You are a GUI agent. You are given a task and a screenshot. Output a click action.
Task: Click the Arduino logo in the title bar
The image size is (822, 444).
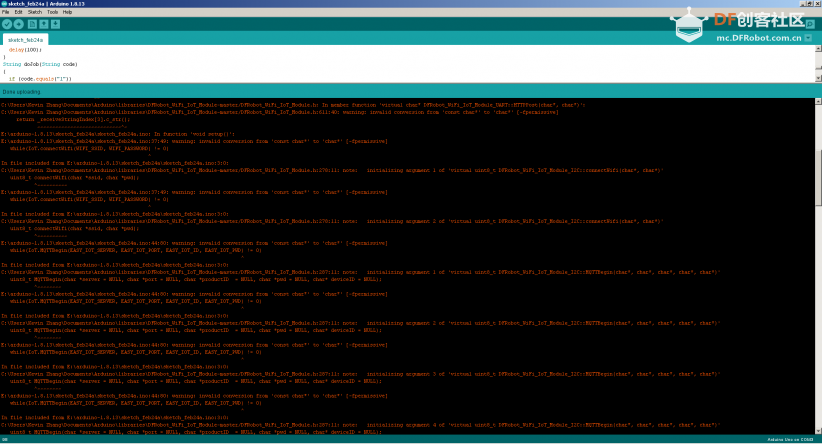(4, 4)
